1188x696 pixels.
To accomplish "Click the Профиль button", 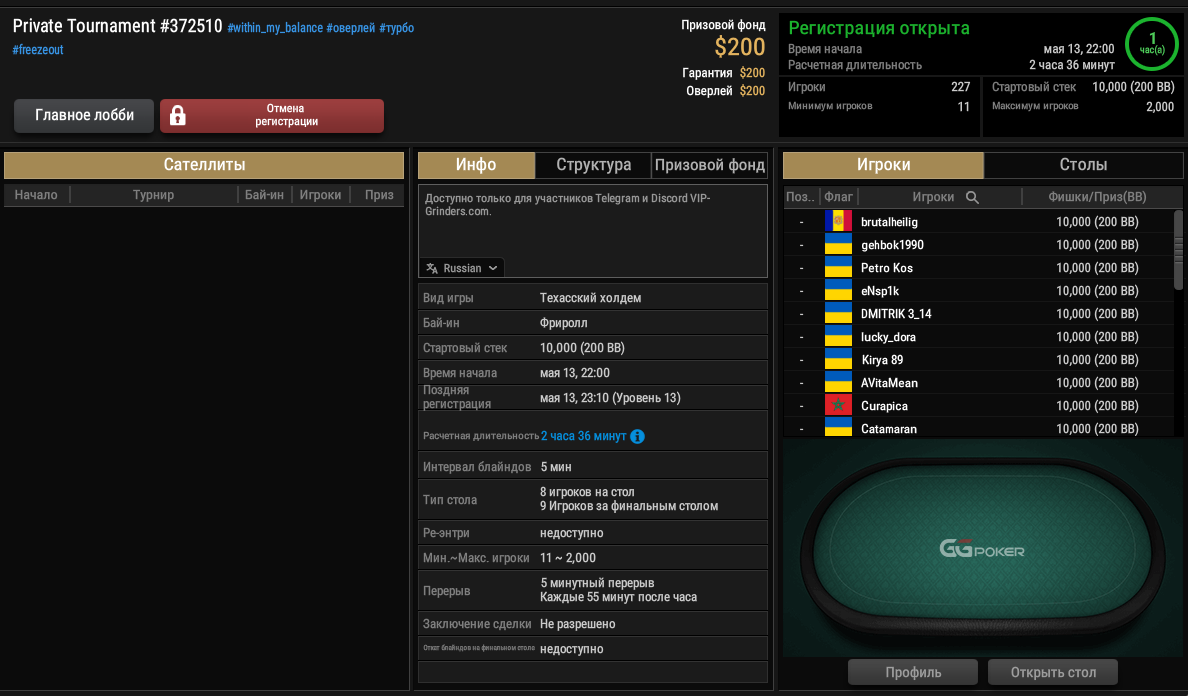I will (913, 673).
